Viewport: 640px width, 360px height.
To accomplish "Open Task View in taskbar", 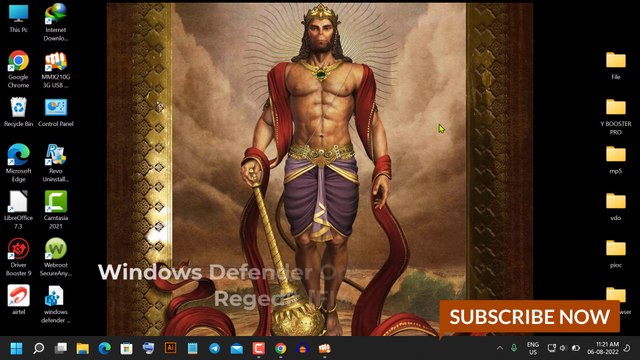I will tap(60, 348).
